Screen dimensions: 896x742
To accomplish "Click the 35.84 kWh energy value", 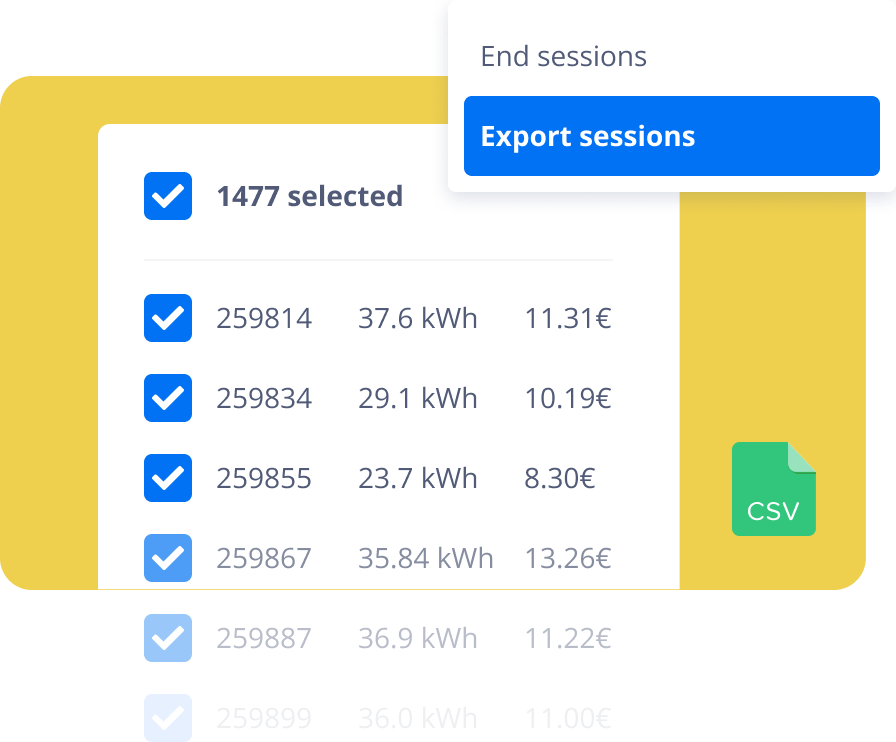I will (426, 559).
